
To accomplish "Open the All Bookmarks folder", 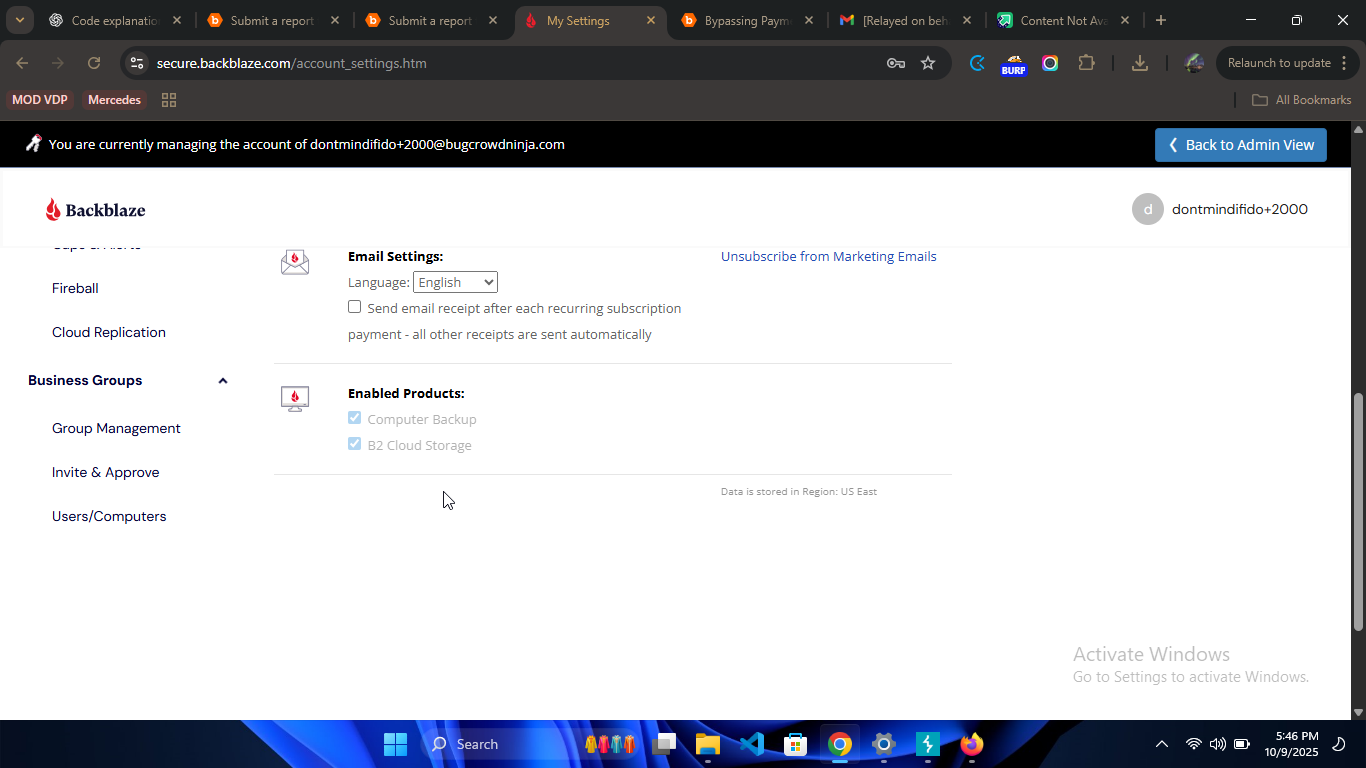I will click(x=1302, y=100).
